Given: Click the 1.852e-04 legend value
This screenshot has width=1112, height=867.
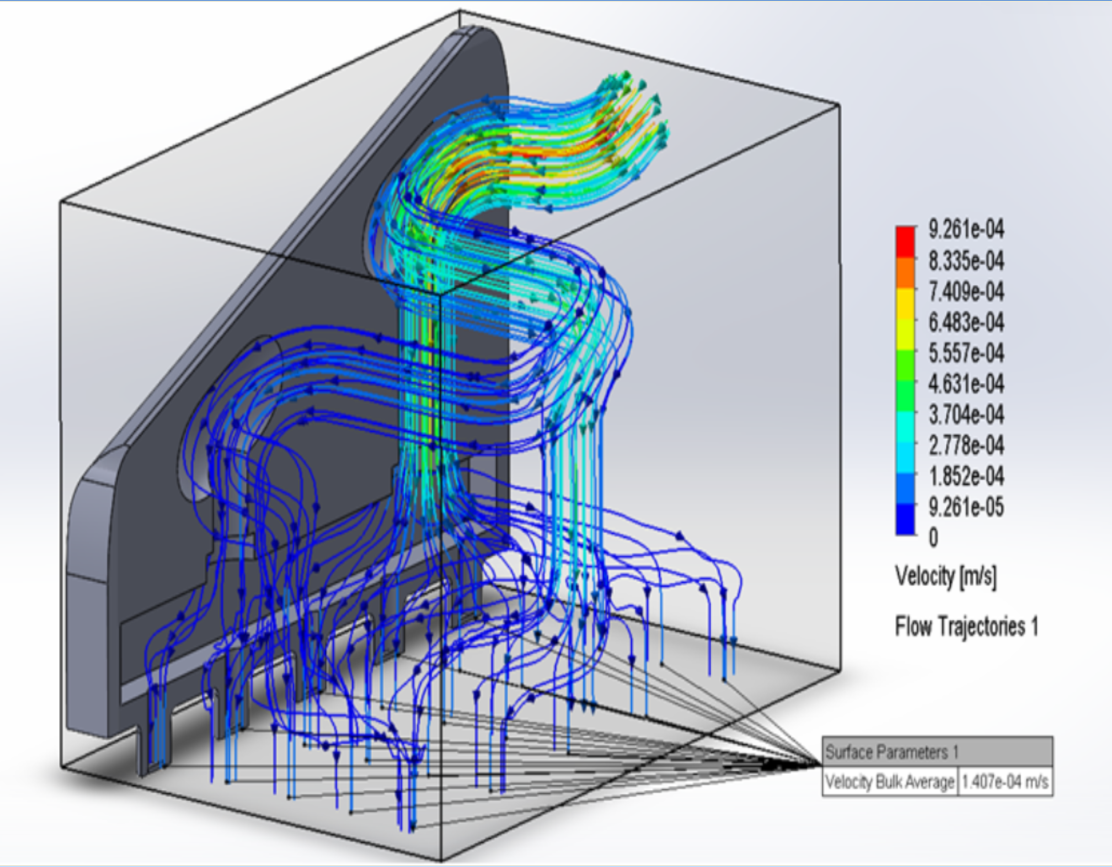Looking at the screenshot, I should click(x=966, y=476).
